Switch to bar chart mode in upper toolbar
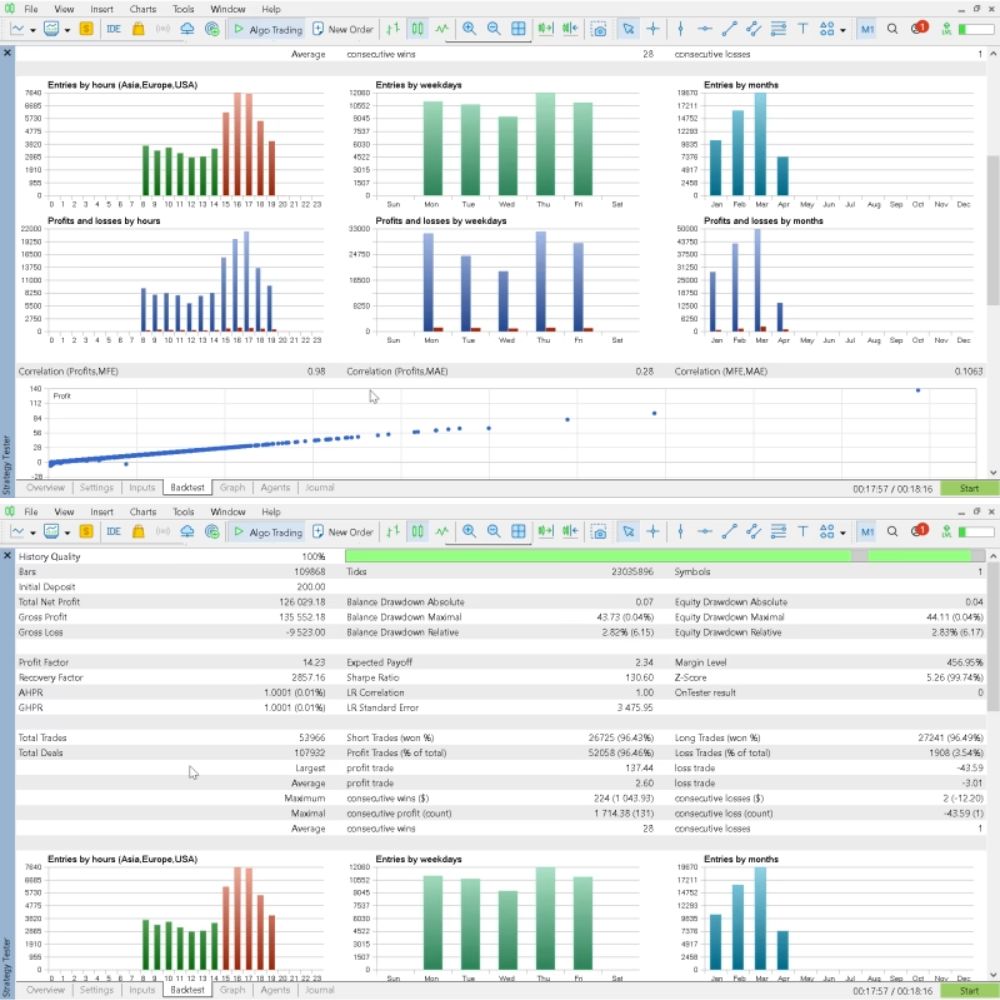 393,29
